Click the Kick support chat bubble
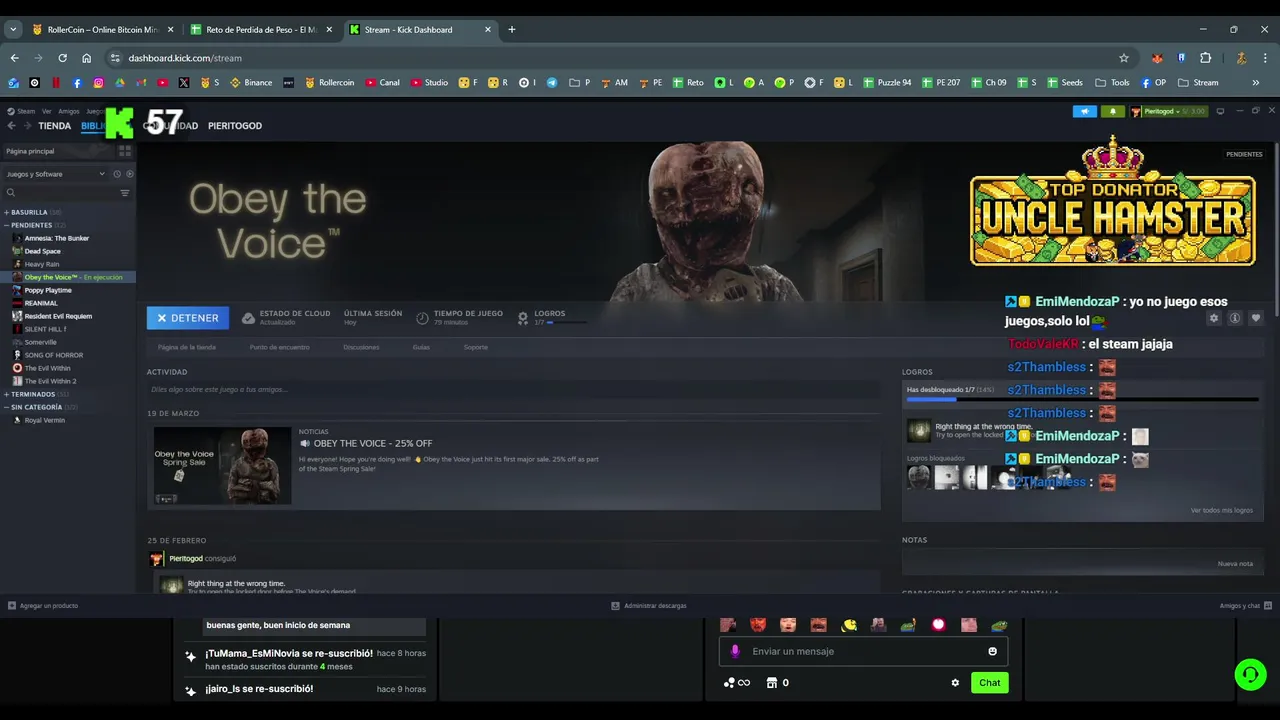 coord(1250,674)
